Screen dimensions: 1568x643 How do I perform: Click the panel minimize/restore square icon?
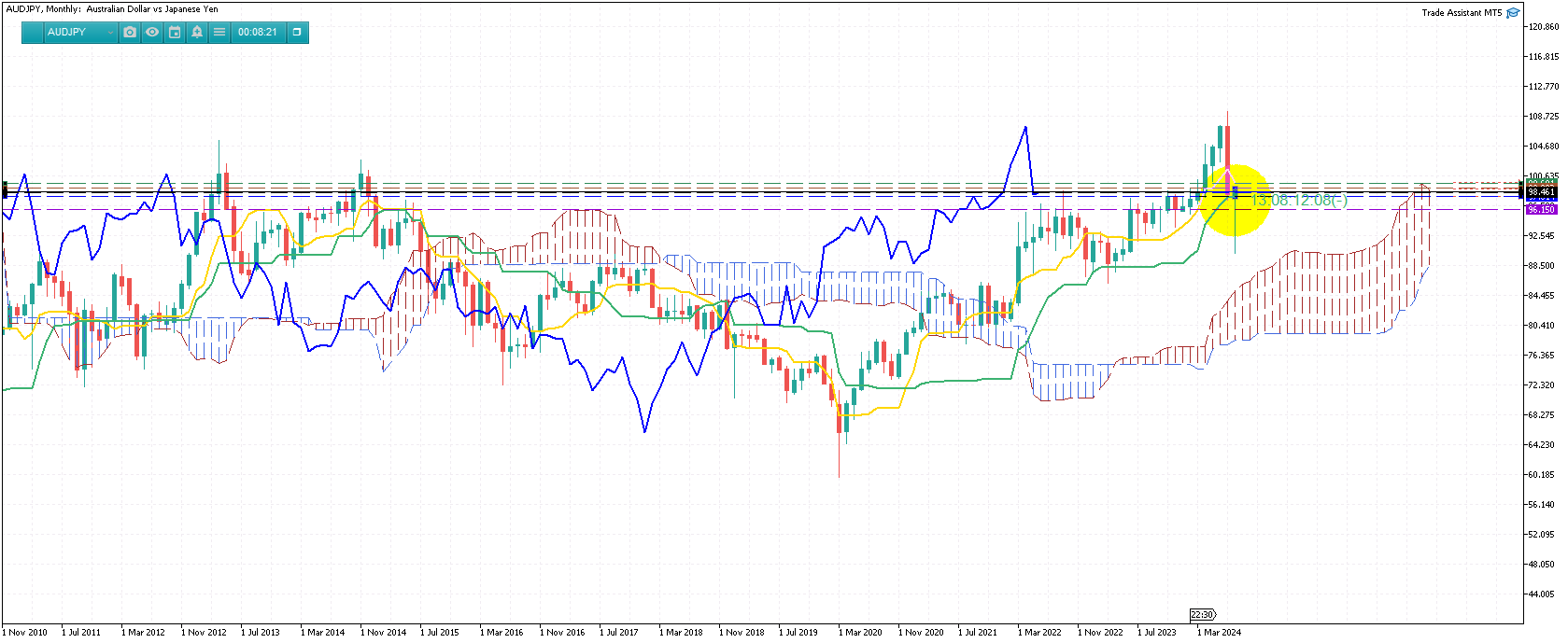[297, 32]
